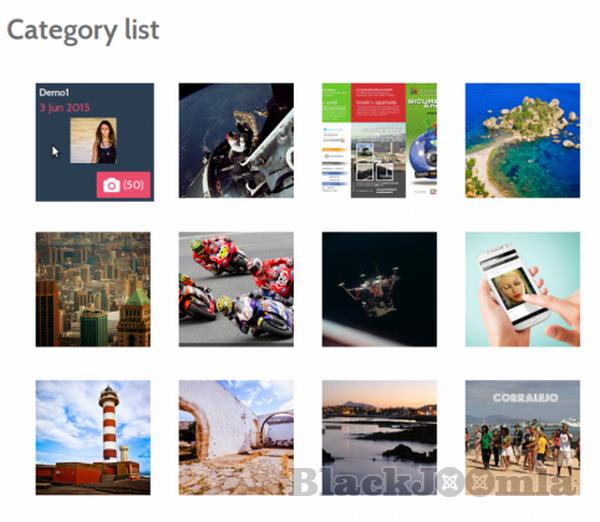View the Corralejo beach crowd photo
Screen dimensions: 600x522
pos(522,437)
